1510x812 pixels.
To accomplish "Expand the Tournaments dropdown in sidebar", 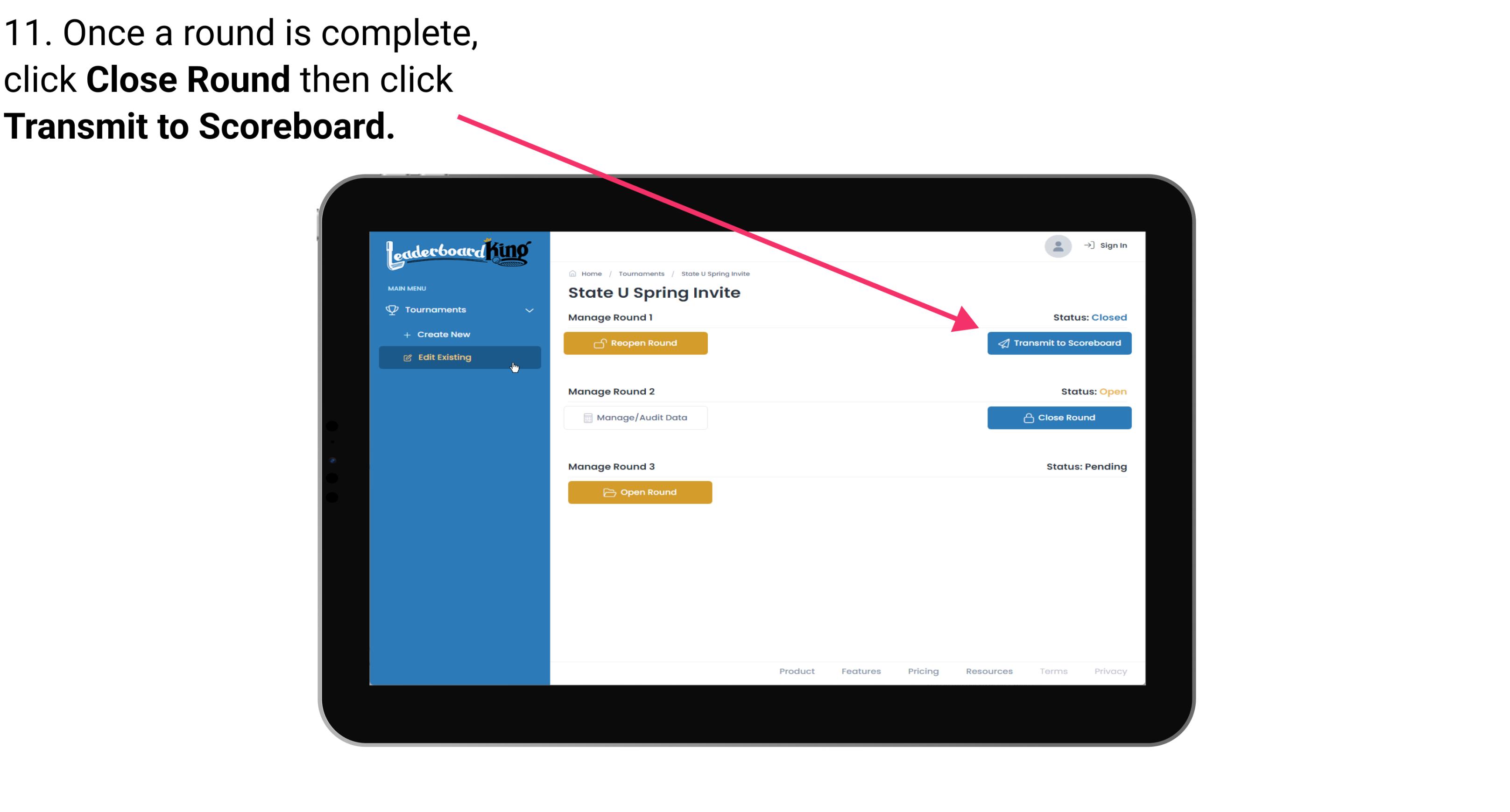I will pyautogui.click(x=460, y=310).
